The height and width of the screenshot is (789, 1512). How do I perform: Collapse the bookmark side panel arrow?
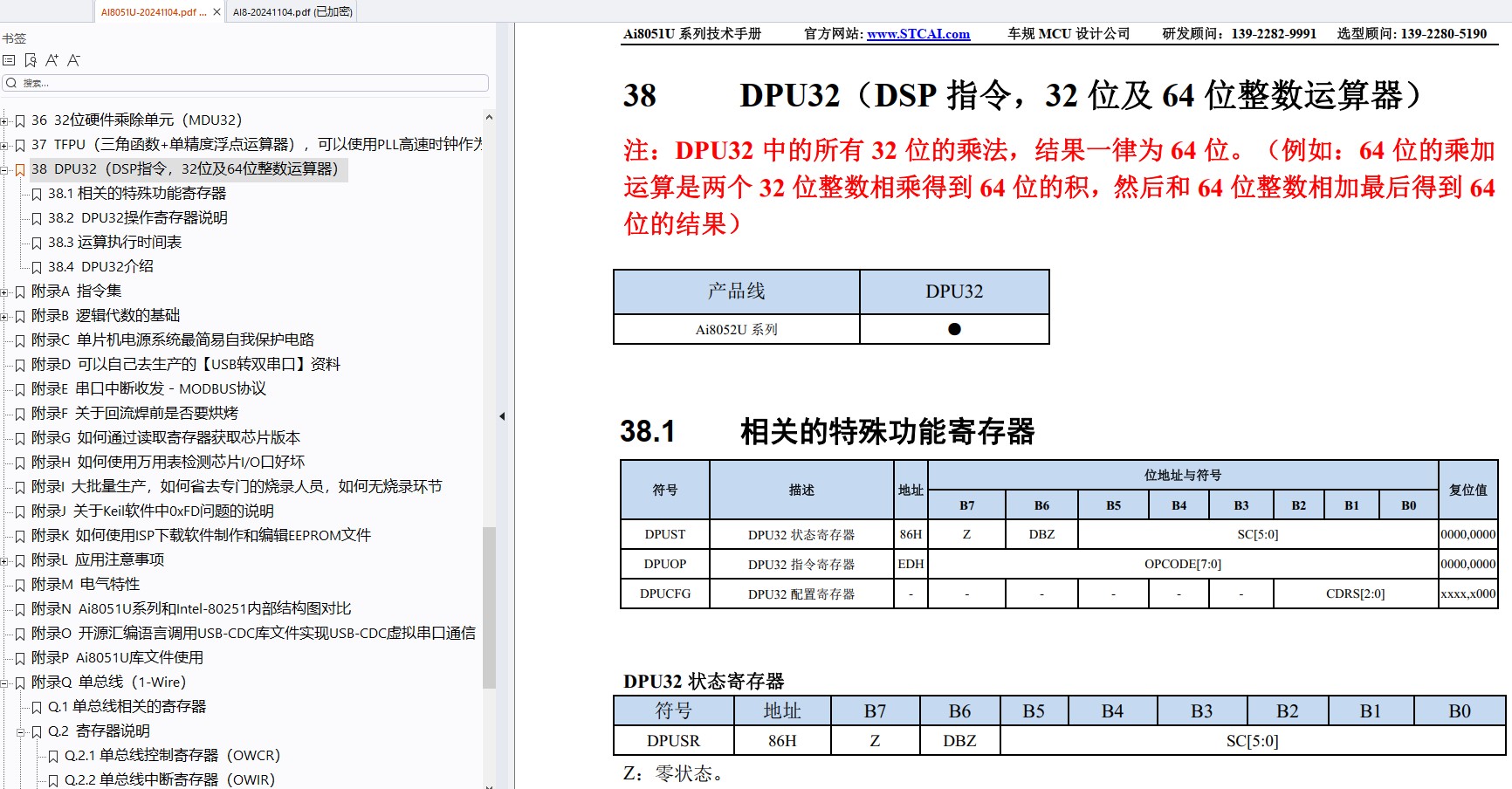(502, 416)
